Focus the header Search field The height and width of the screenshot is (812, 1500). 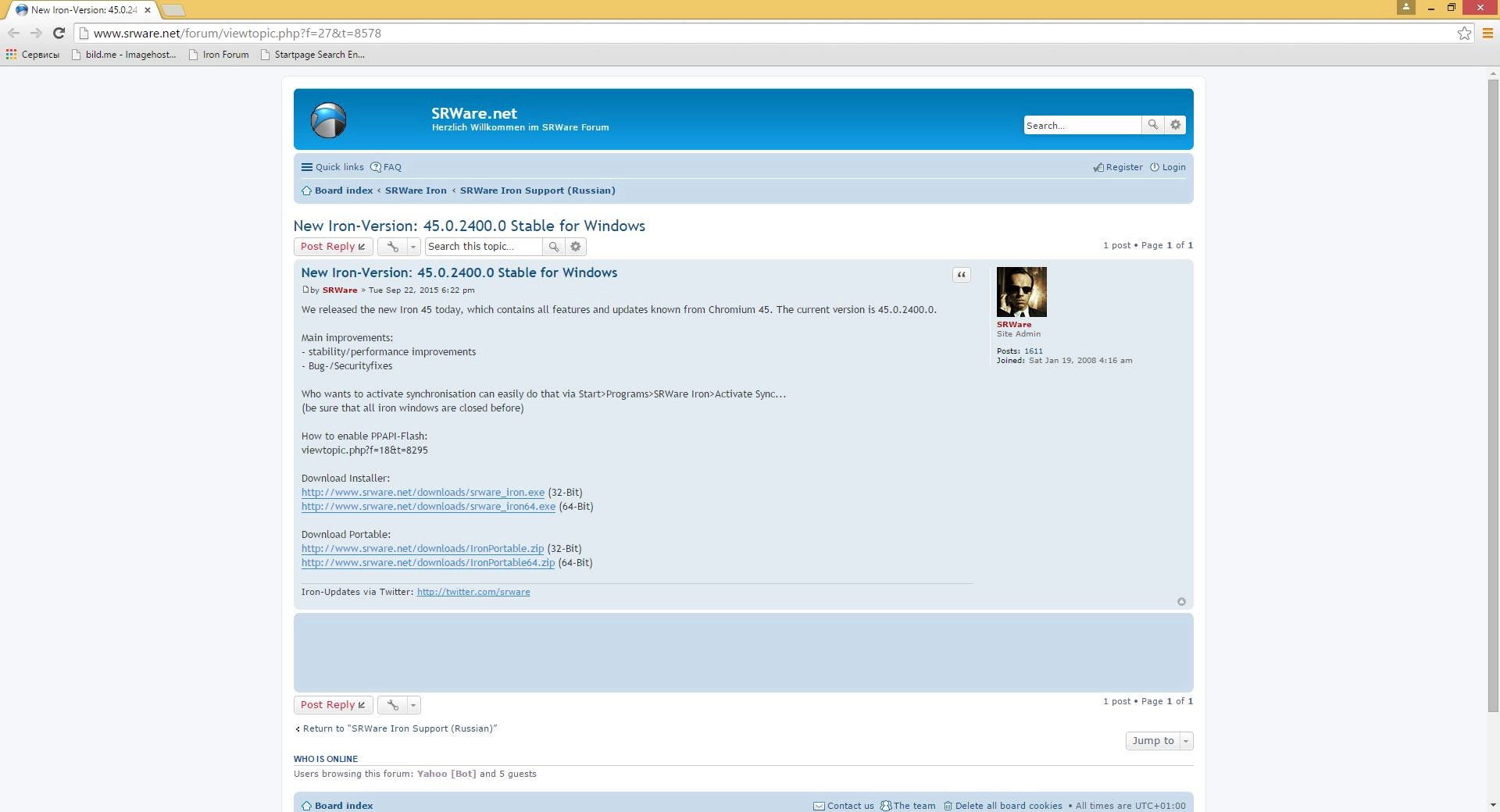[x=1082, y=125]
